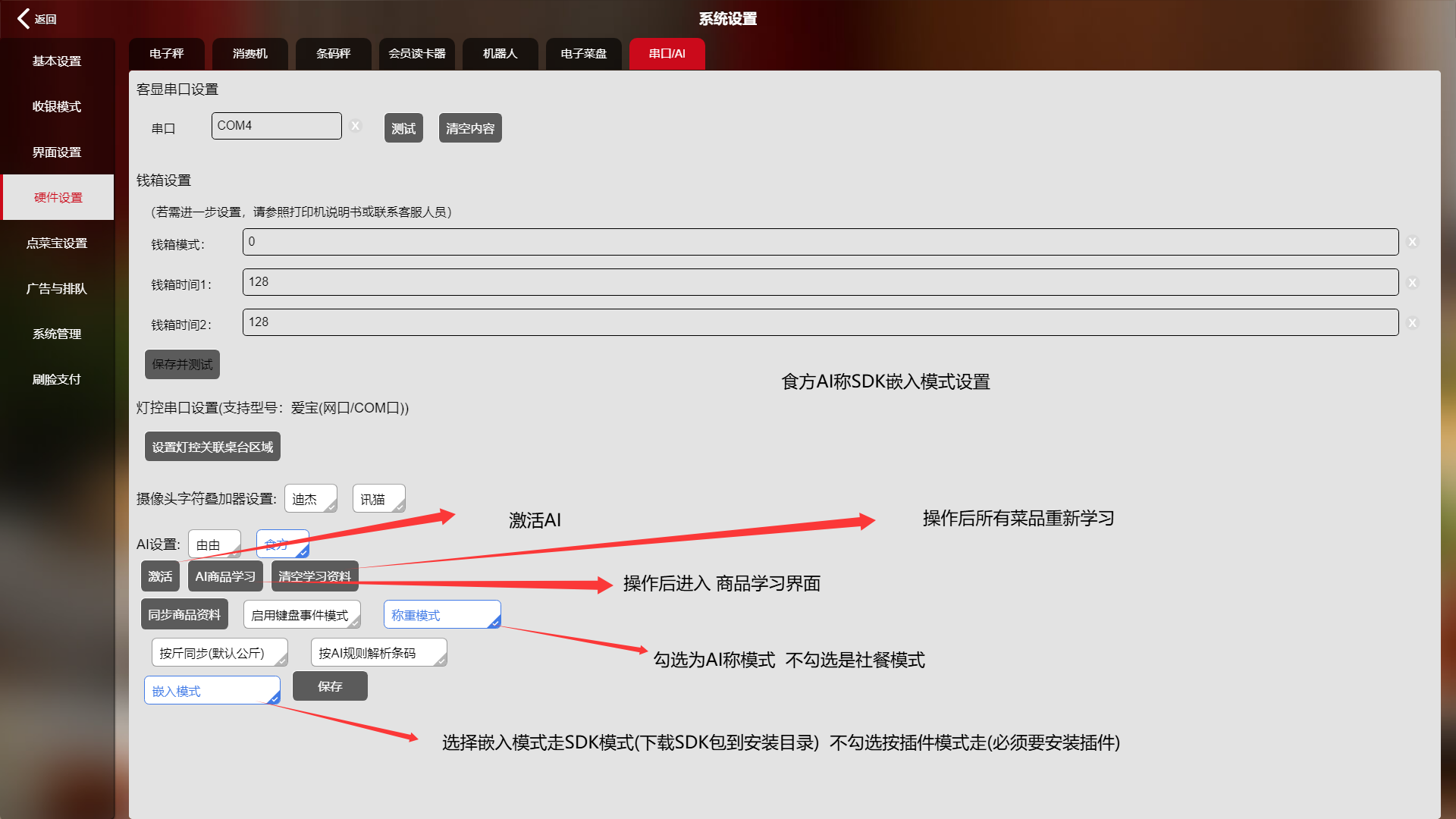Clear cash drawer time 1 field
Viewport: 1456px width, 819px height.
(1412, 282)
